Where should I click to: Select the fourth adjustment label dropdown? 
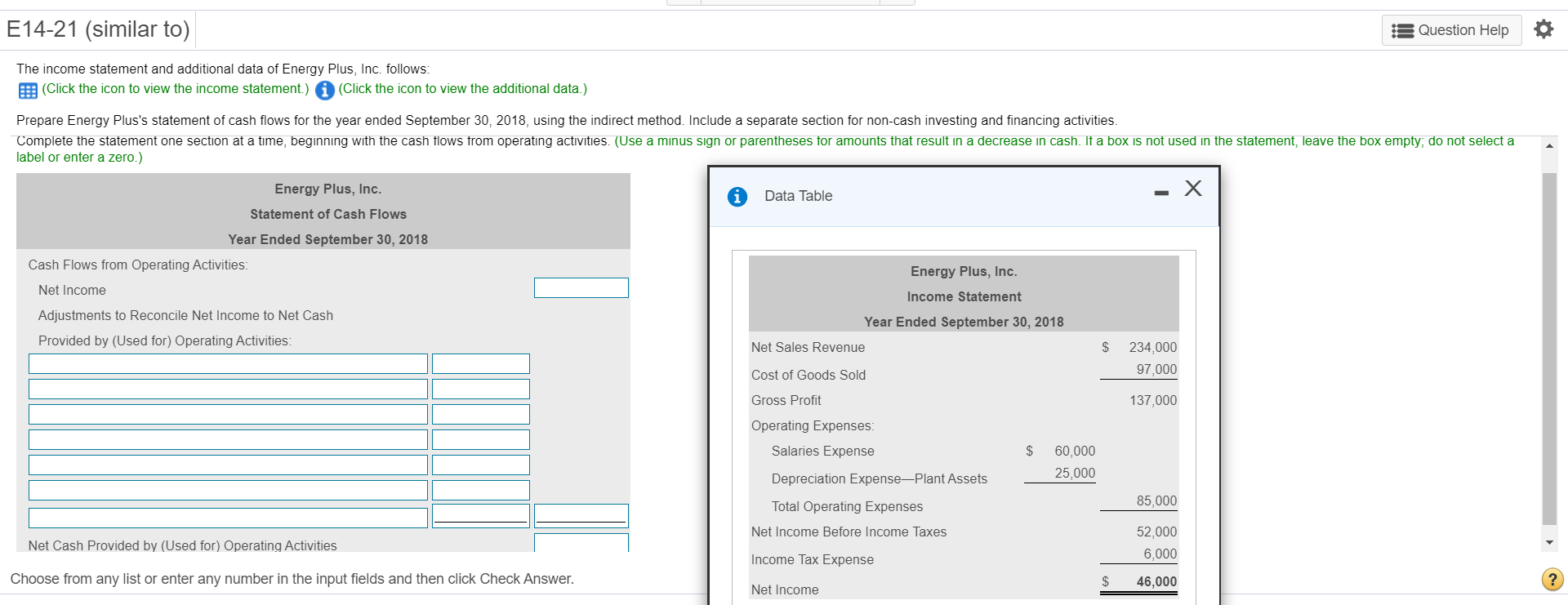point(228,440)
